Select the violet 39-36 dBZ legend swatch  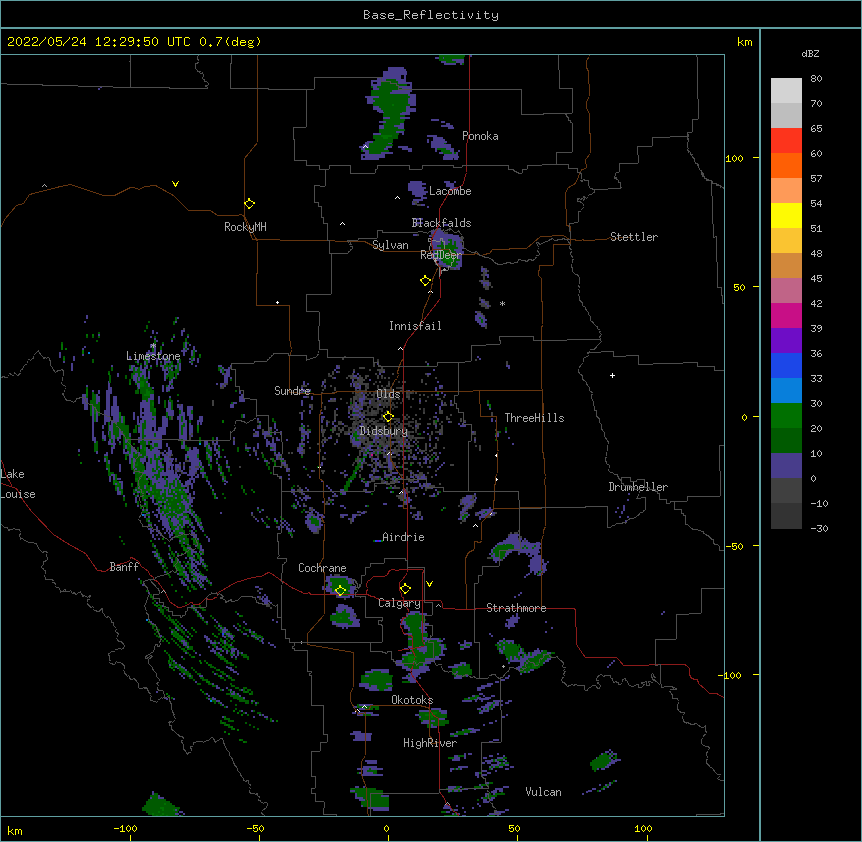coord(786,341)
